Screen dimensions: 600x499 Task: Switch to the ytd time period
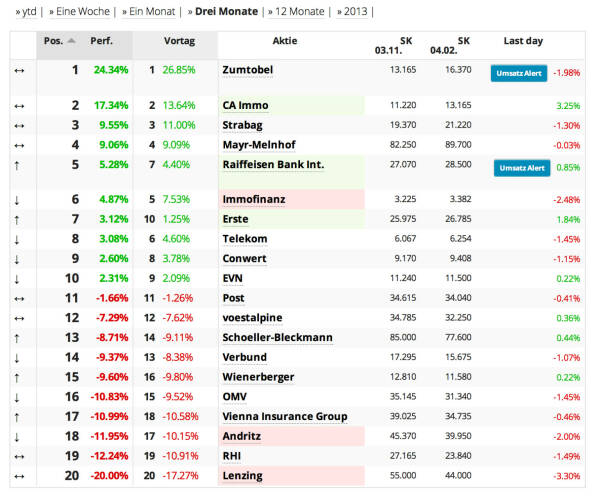(x=25, y=11)
